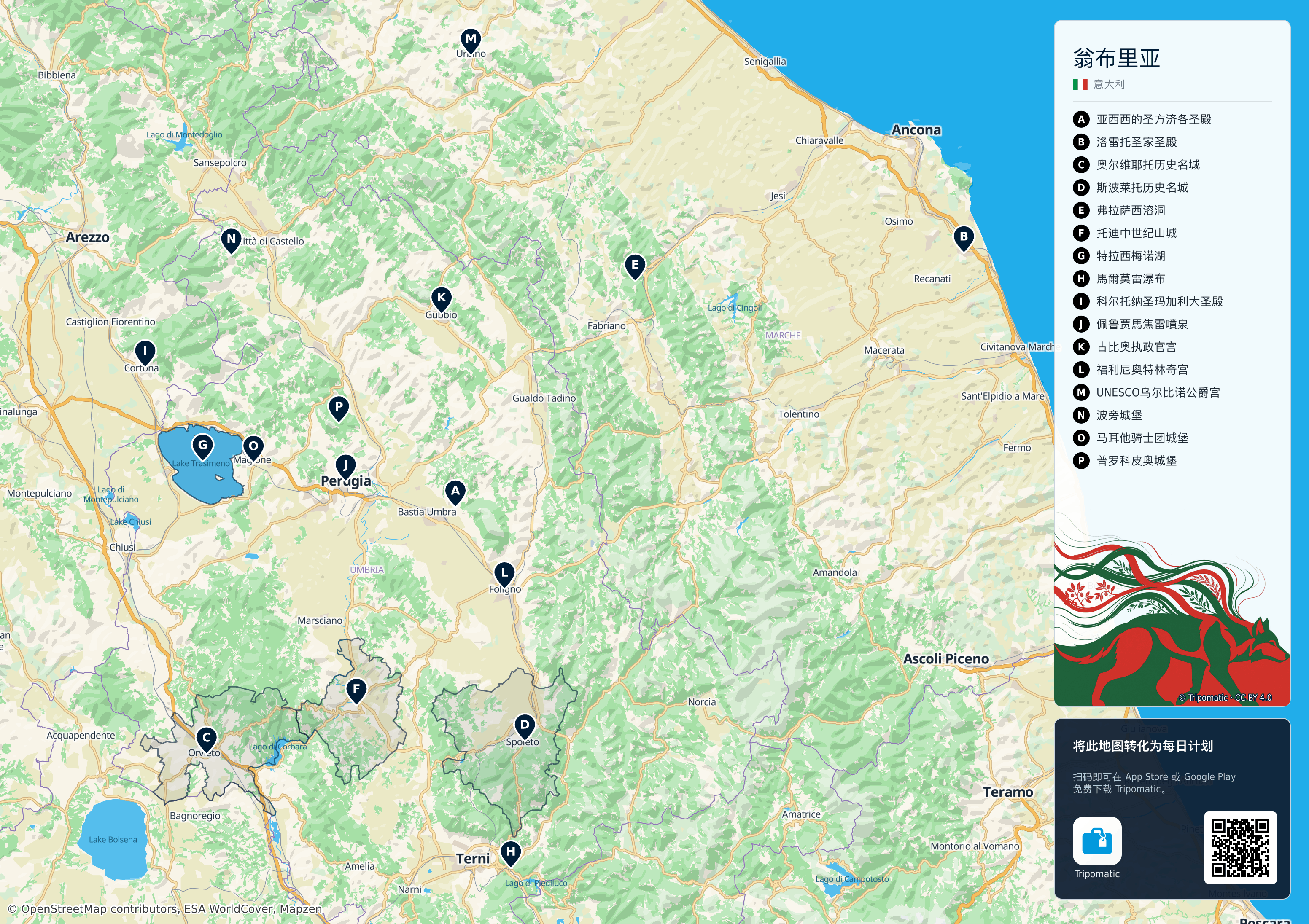Image resolution: width=1309 pixels, height=924 pixels.
Task: Choose legend entry 波旁城堡
Action: click(x=1108, y=415)
